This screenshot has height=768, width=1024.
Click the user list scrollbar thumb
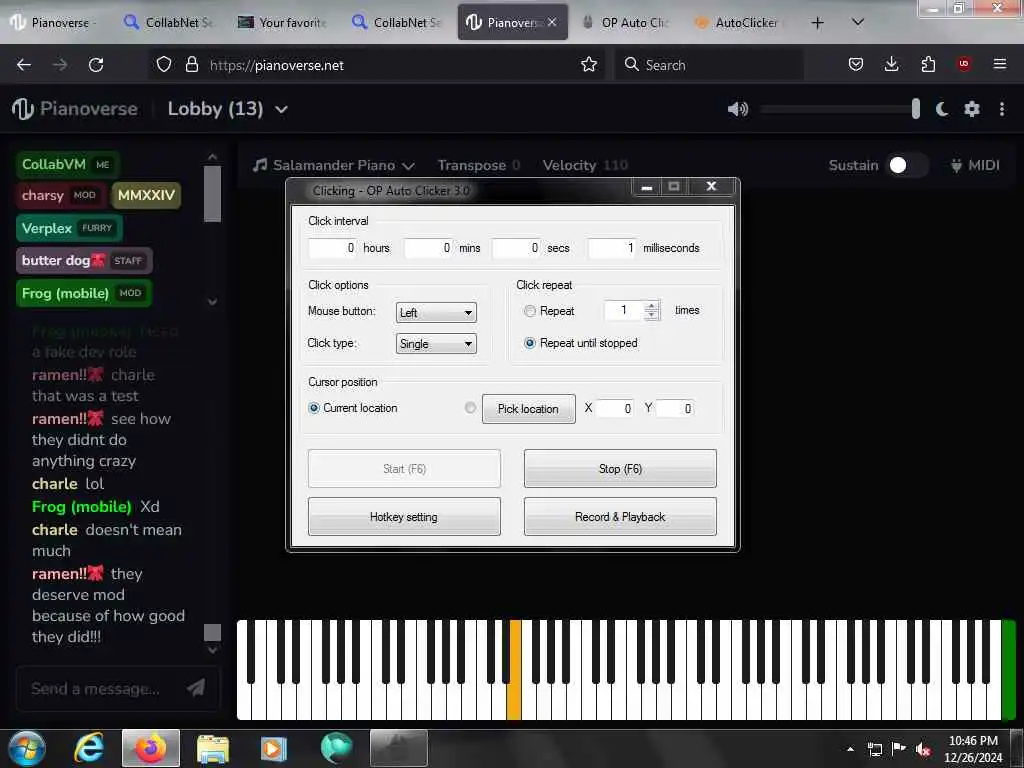(212, 193)
